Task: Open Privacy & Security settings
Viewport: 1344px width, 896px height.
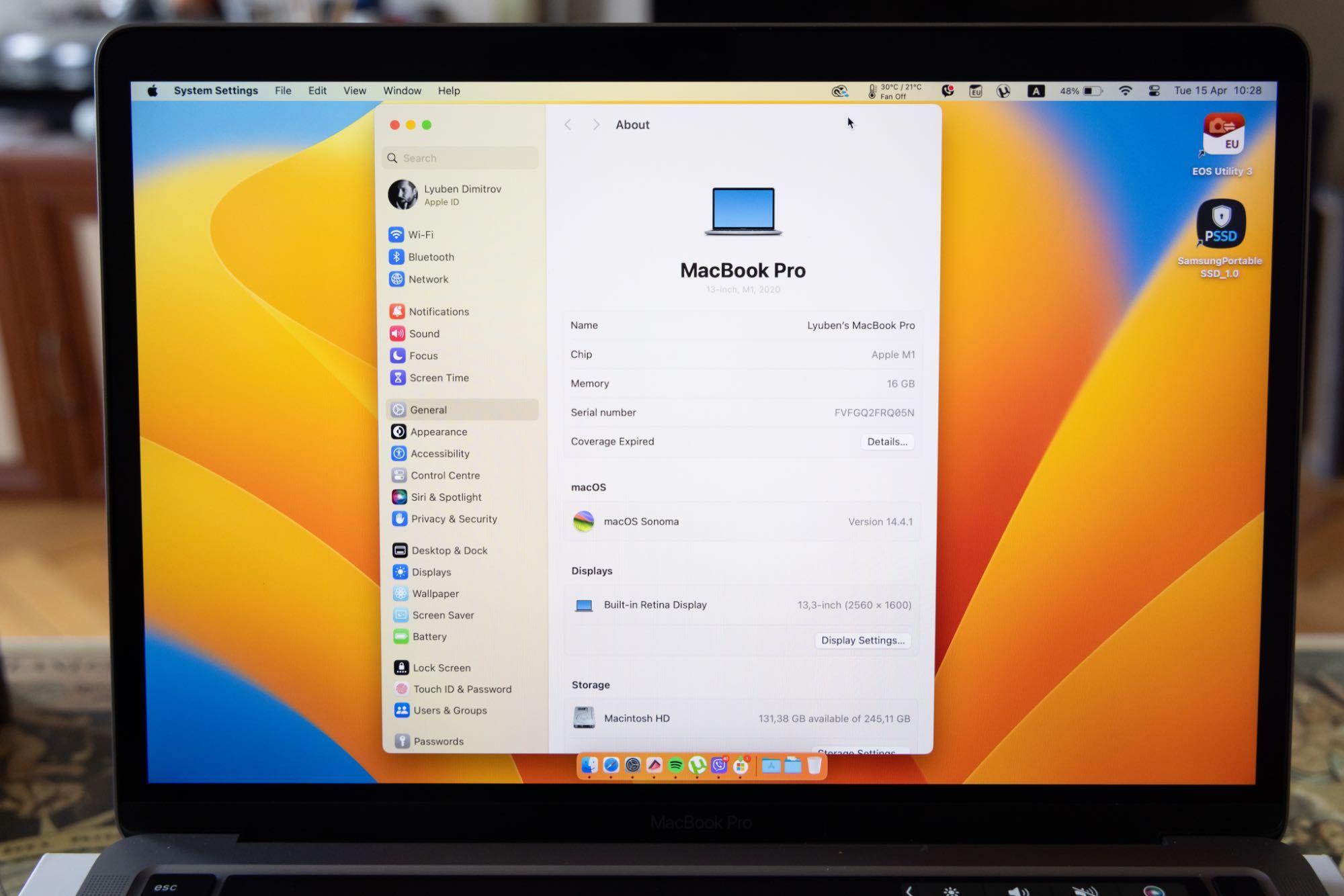Action: point(445,519)
